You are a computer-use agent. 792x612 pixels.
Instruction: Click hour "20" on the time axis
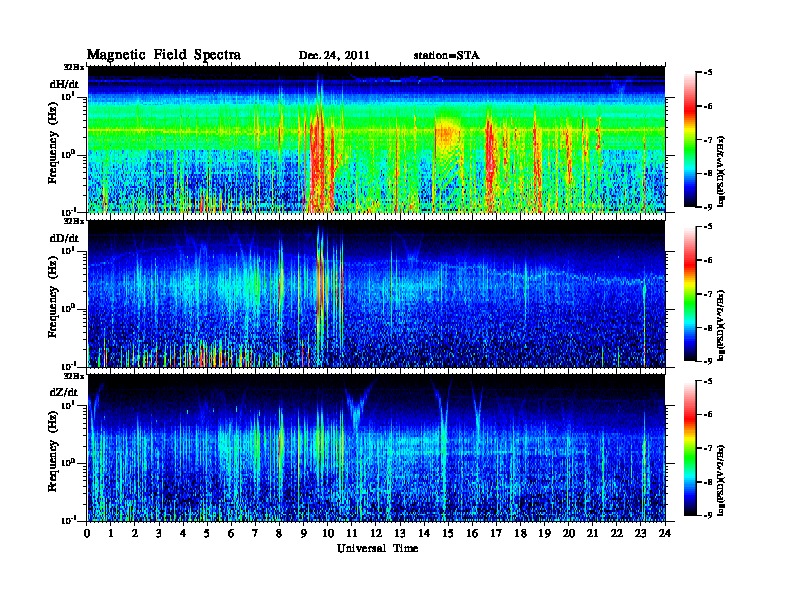pos(569,534)
